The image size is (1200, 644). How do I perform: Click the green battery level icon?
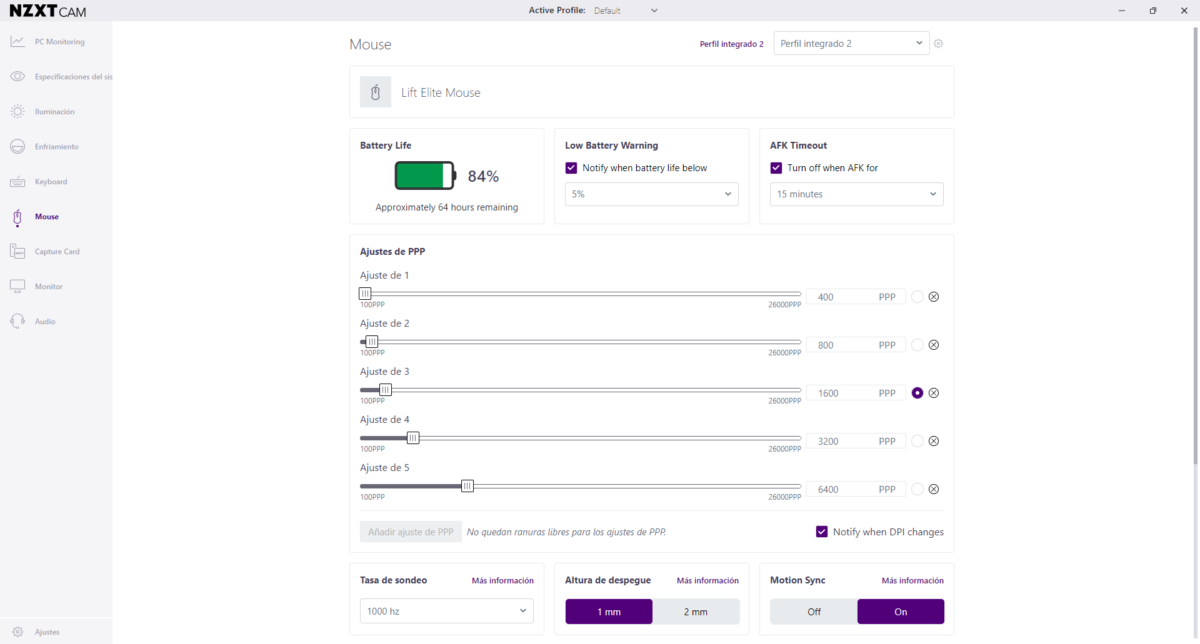pyautogui.click(x=425, y=177)
